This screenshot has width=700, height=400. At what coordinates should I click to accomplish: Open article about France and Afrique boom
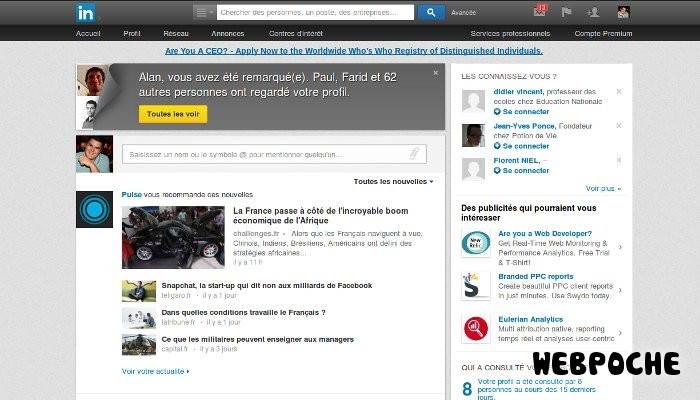(321, 216)
